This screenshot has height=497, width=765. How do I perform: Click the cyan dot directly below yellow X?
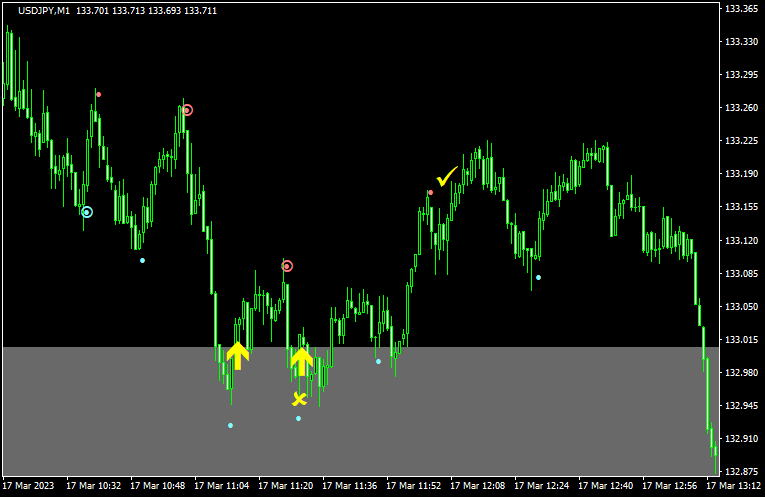298,418
